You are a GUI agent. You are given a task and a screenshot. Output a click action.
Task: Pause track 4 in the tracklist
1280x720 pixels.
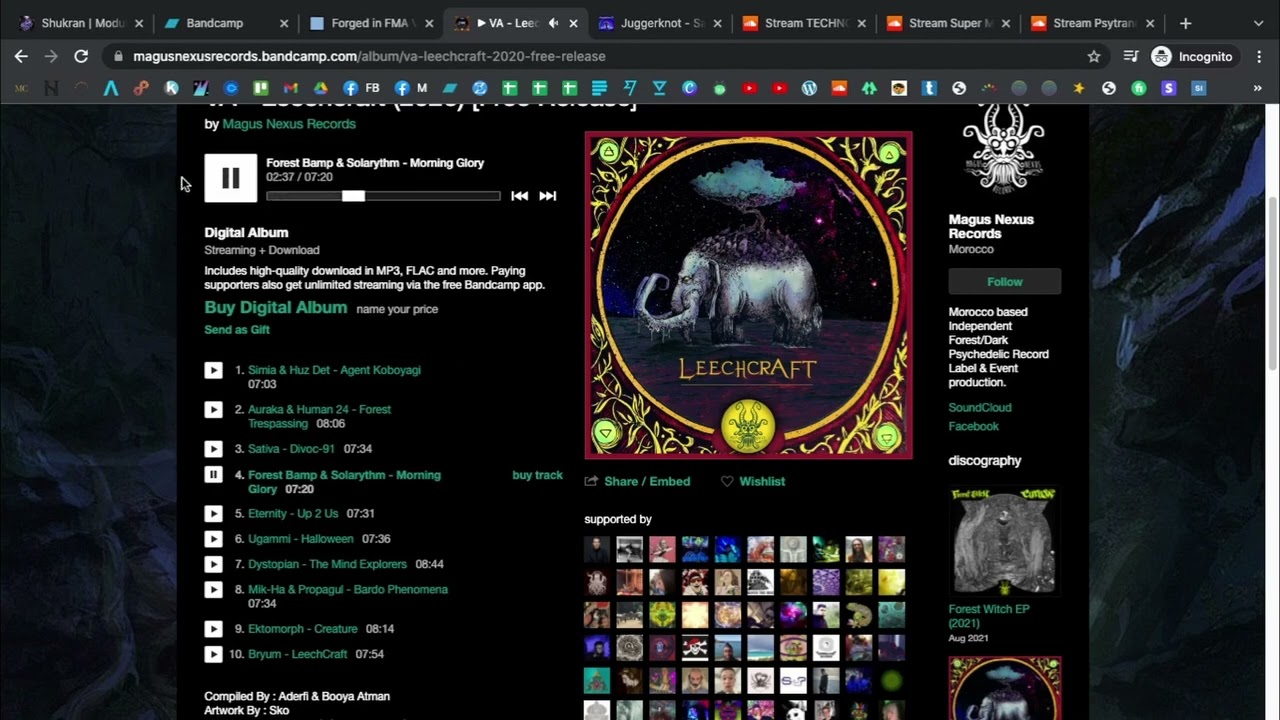(213, 475)
